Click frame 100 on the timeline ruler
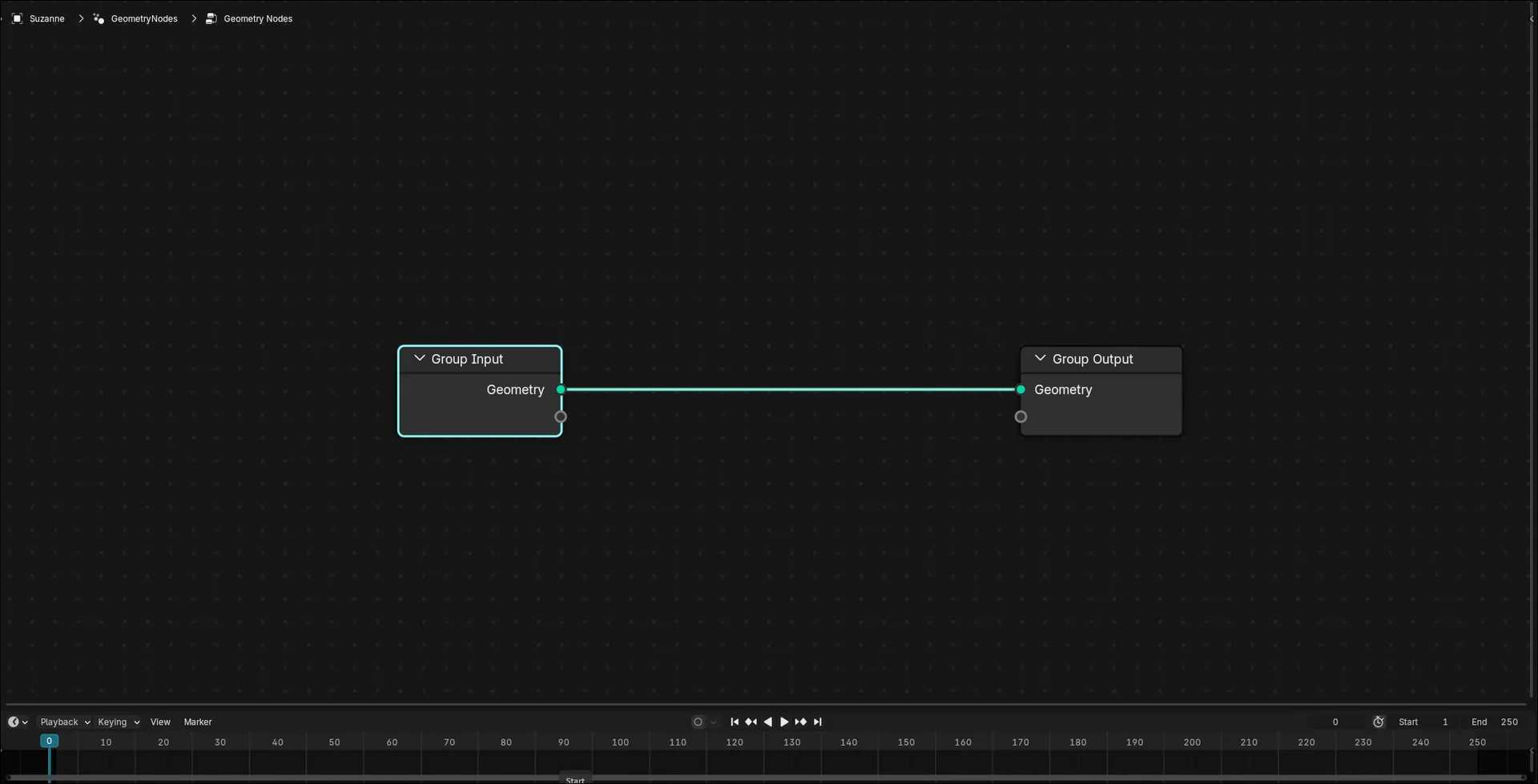 [620, 742]
